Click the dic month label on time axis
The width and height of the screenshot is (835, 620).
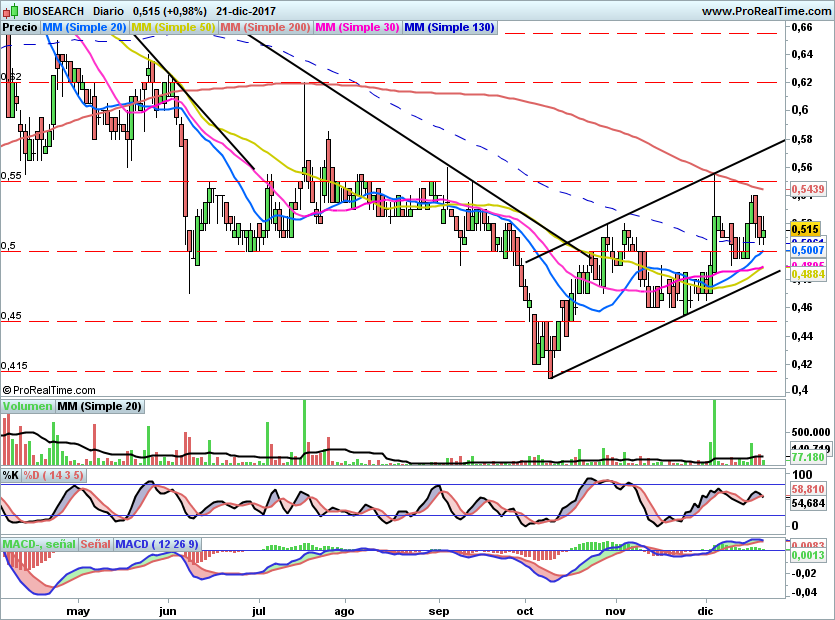tap(705, 610)
